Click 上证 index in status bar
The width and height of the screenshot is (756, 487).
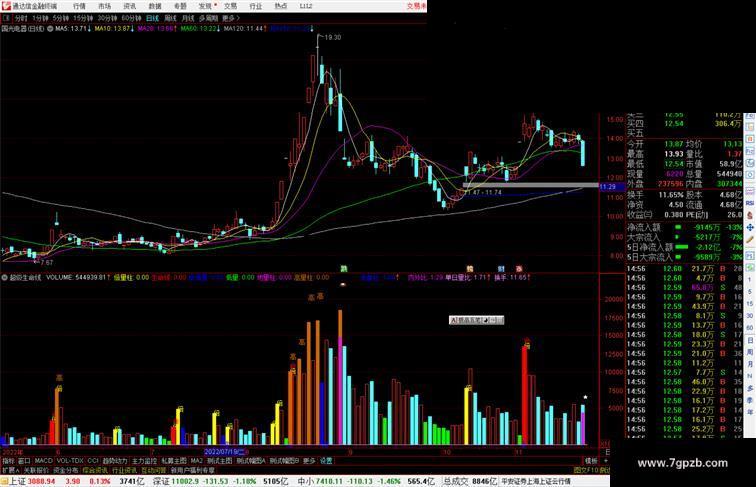click(x=17, y=481)
